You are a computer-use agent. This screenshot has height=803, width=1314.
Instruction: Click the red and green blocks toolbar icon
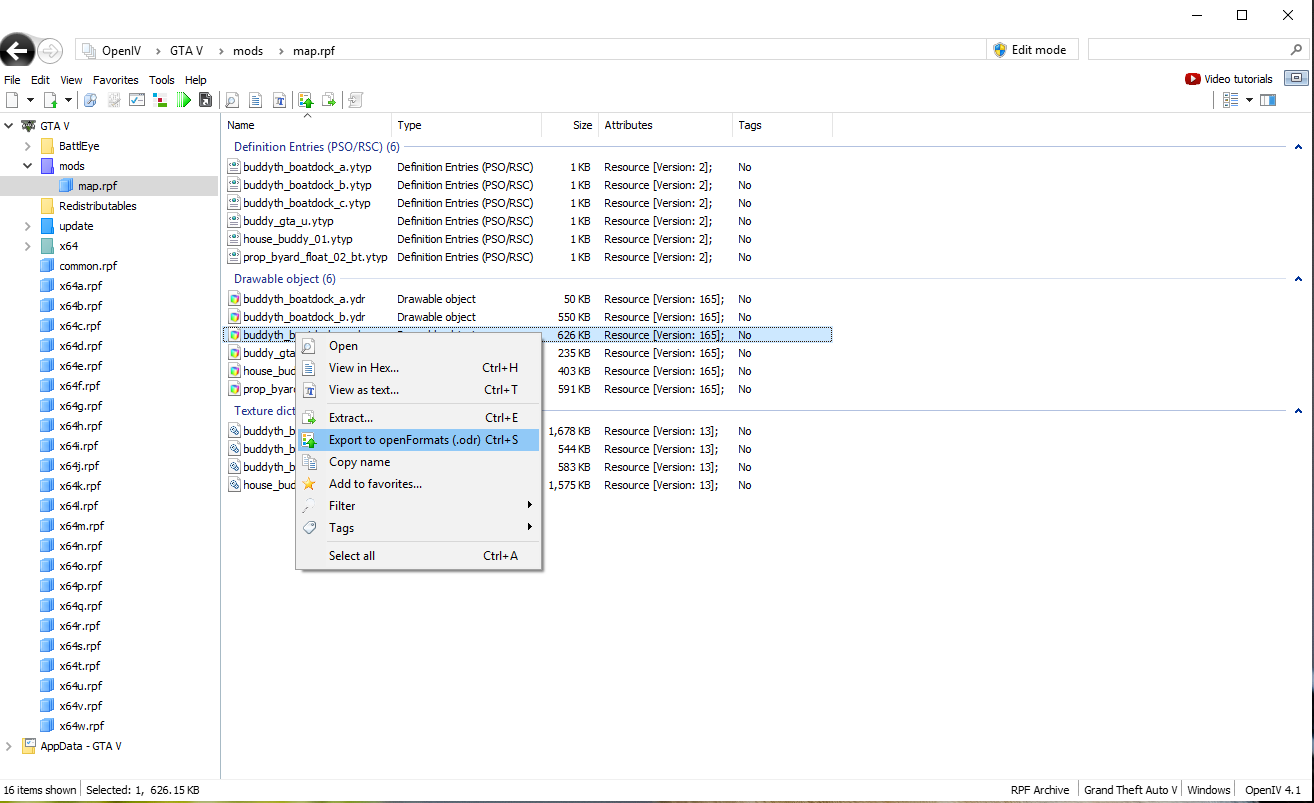point(160,100)
